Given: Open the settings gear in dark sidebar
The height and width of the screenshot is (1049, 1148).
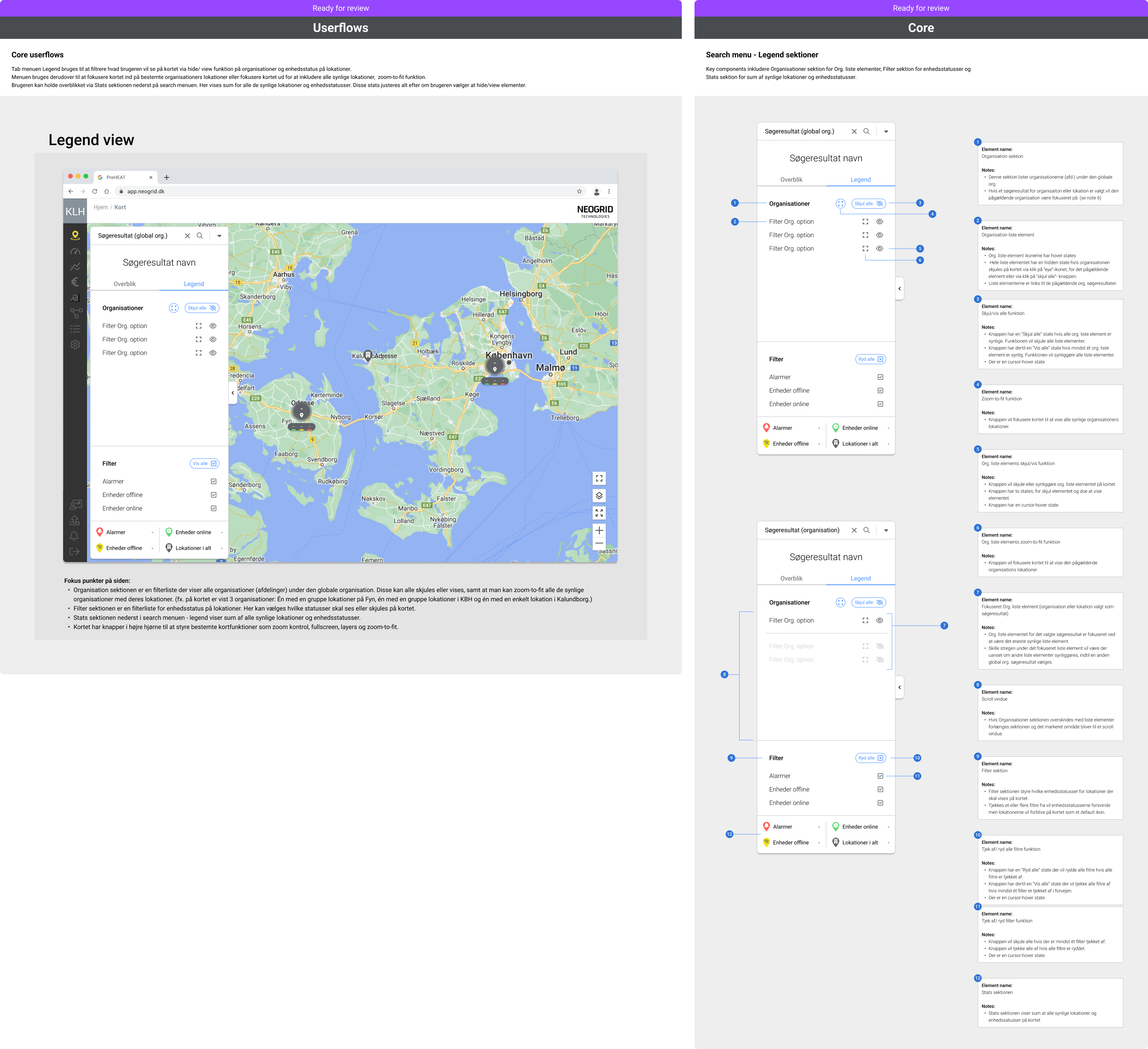Looking at the screenshot, I should 75,345.
